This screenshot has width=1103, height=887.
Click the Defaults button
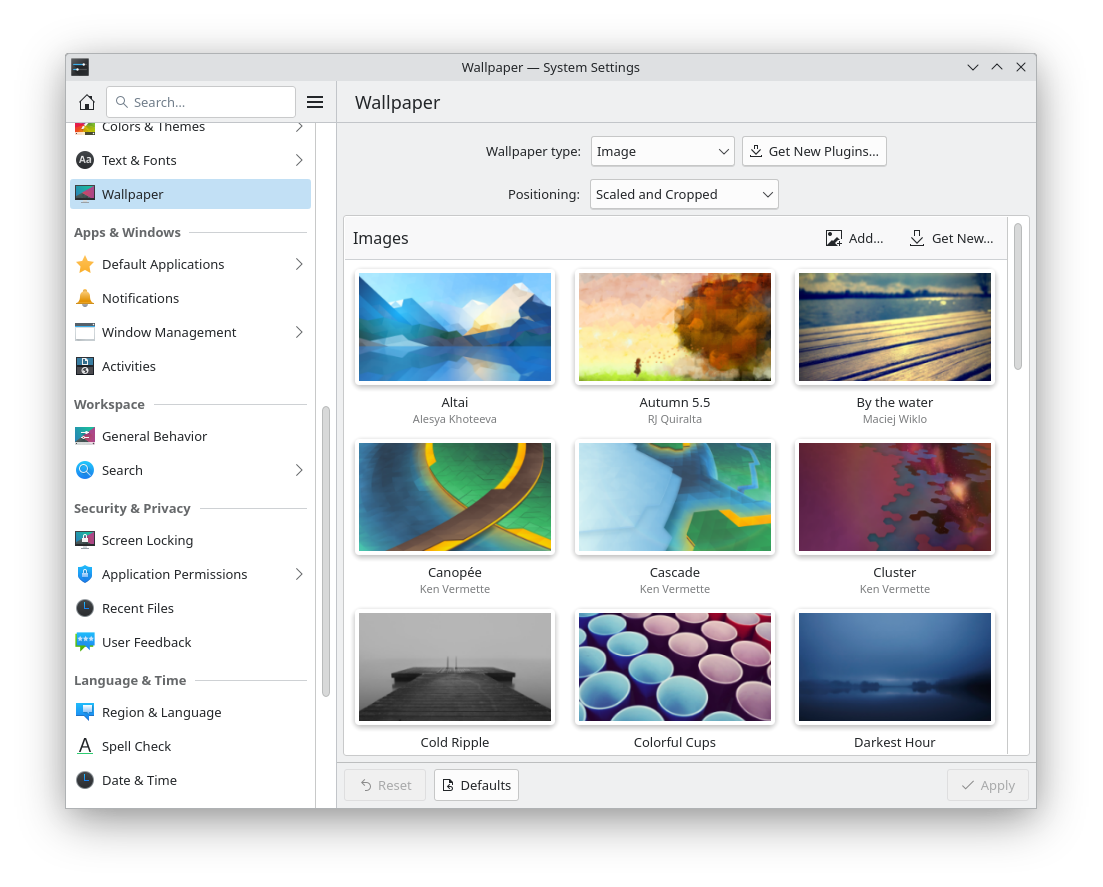pyautogui.click(x=476, y=785)
